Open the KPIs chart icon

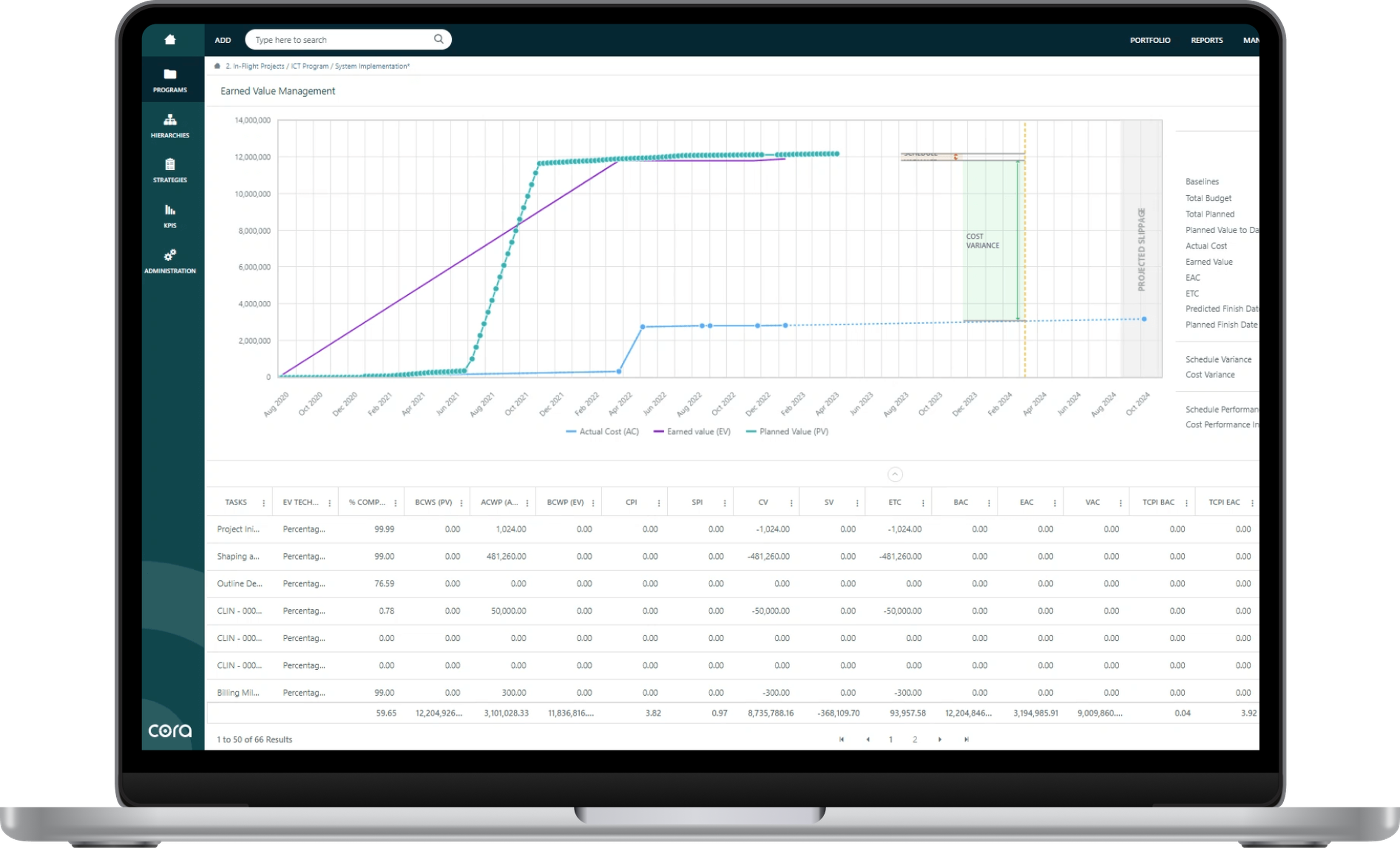170,210
